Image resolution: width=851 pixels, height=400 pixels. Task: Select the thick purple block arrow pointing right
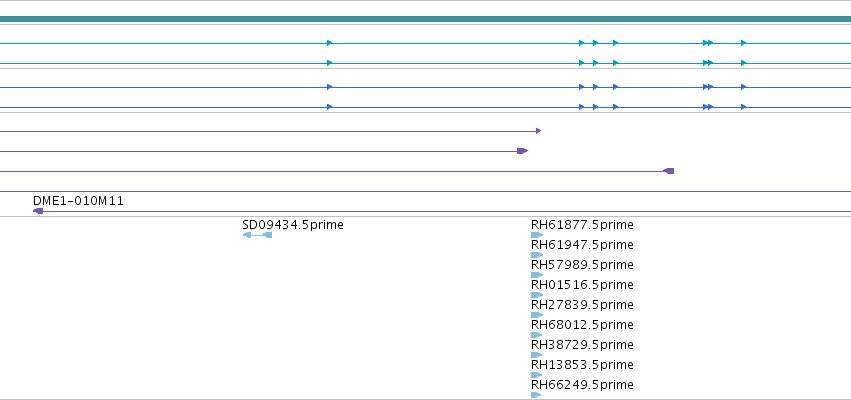[523, 151]
